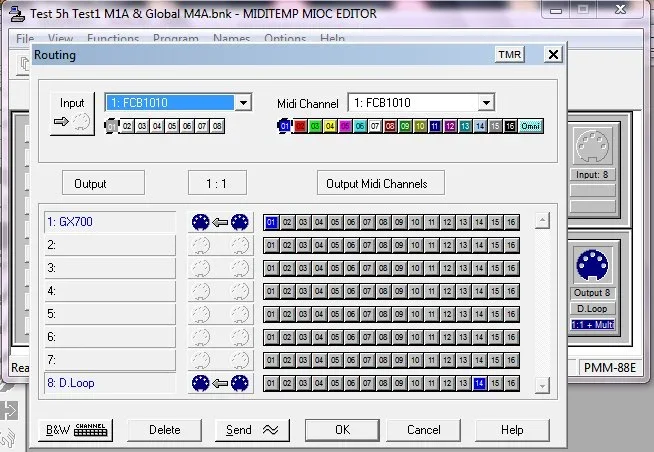Viewport: 654px width, 452px height.
Task: Click the Input 8 grey DIN connector icon
Action: pos(592,146)
